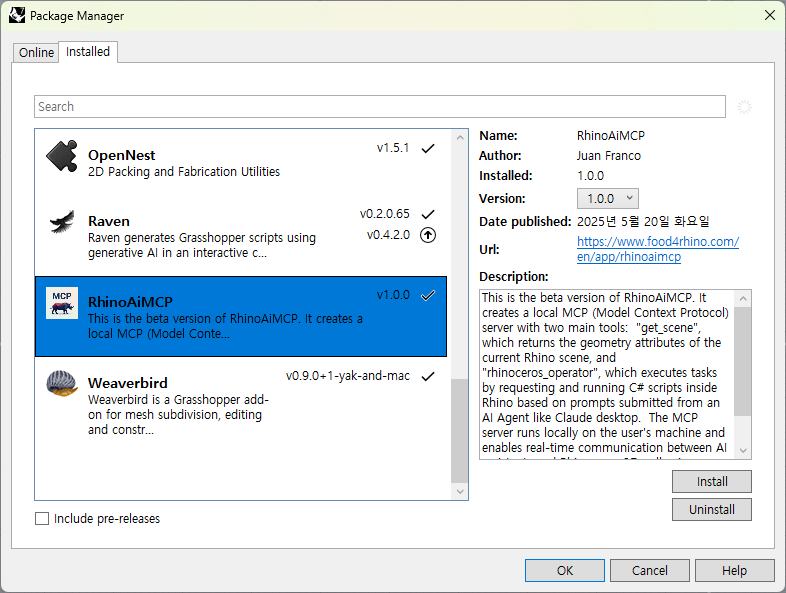
Task: Click the Uninstall button
Action: (711, 509)
